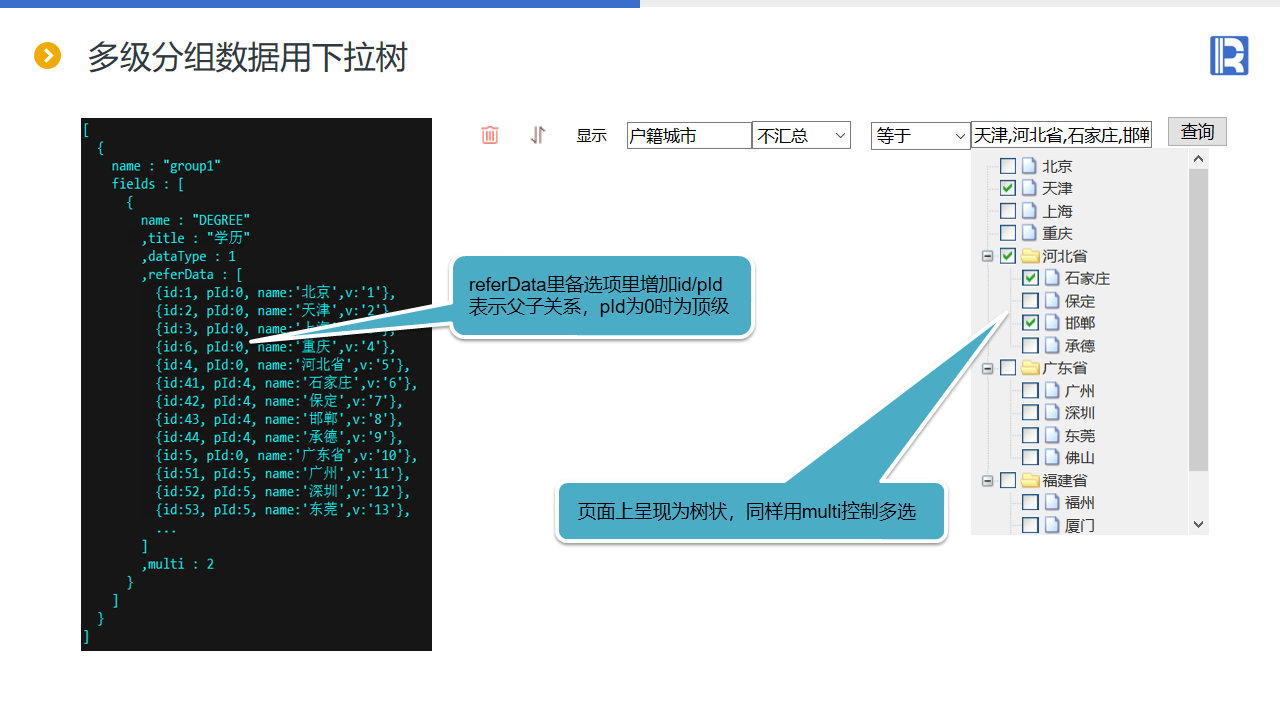Check the 北京 checkbox
Screen dimensions: 1280x720
click(1008, 166)
